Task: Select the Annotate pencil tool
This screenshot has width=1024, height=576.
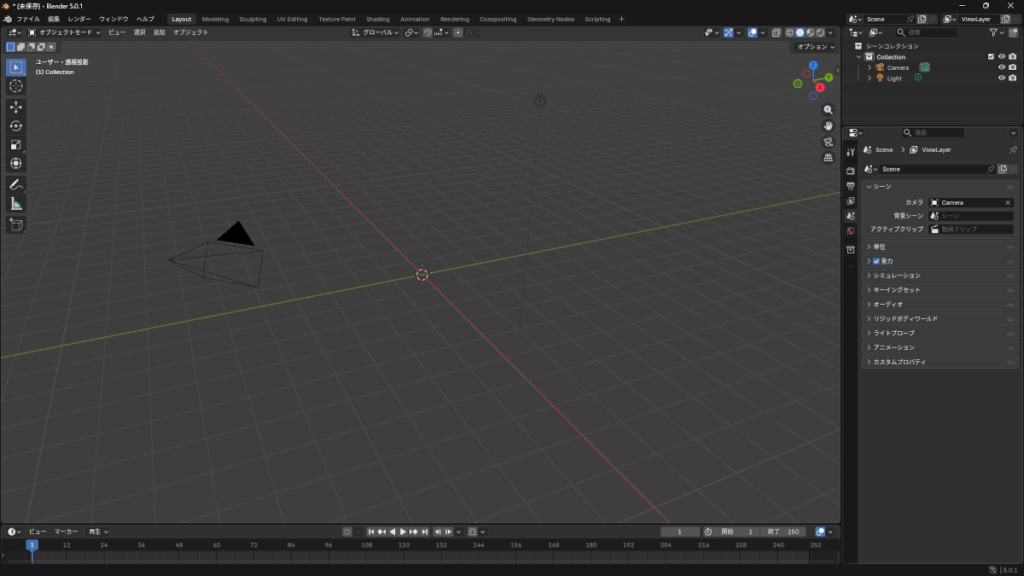Action: tap(16, 185)
